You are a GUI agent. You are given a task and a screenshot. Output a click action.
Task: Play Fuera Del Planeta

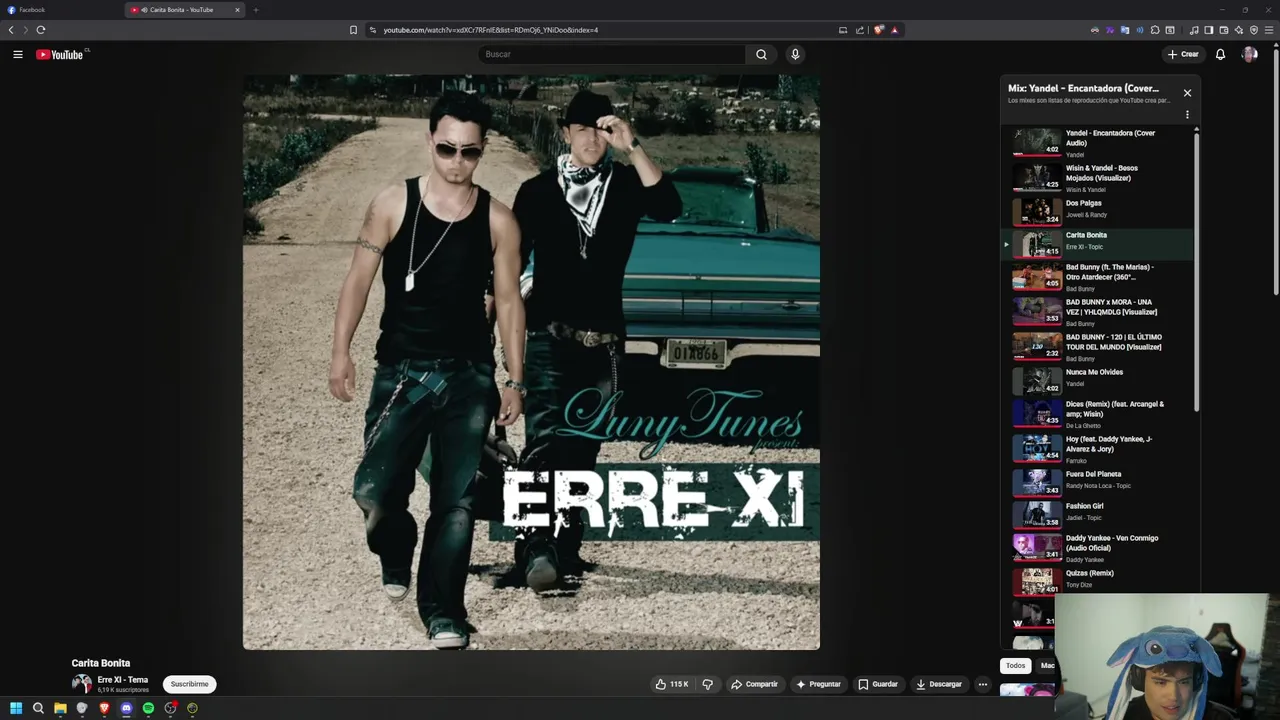[1098, 482]
